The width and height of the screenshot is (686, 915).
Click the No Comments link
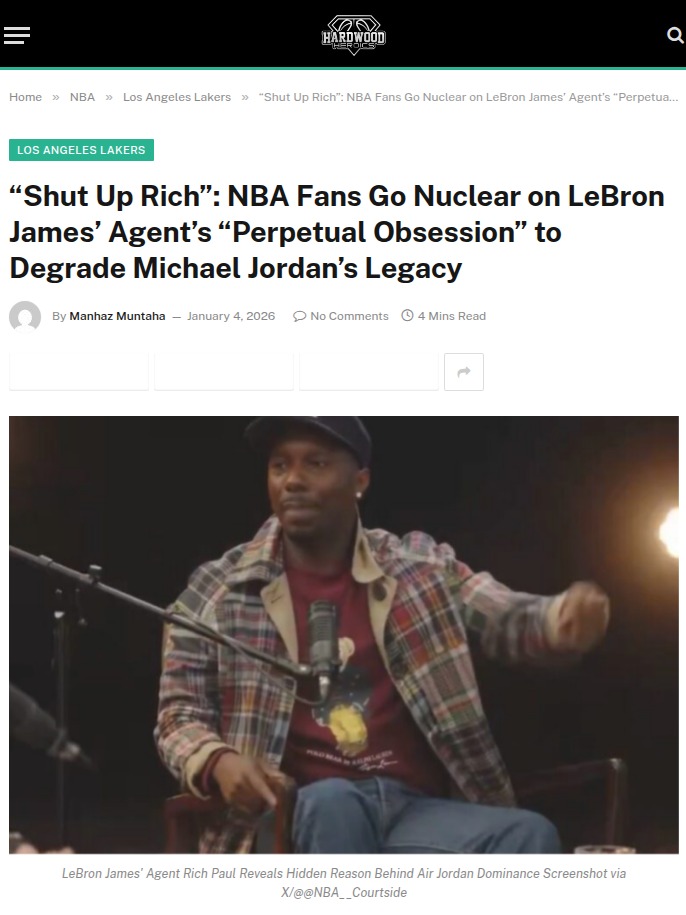coord(349,316)
